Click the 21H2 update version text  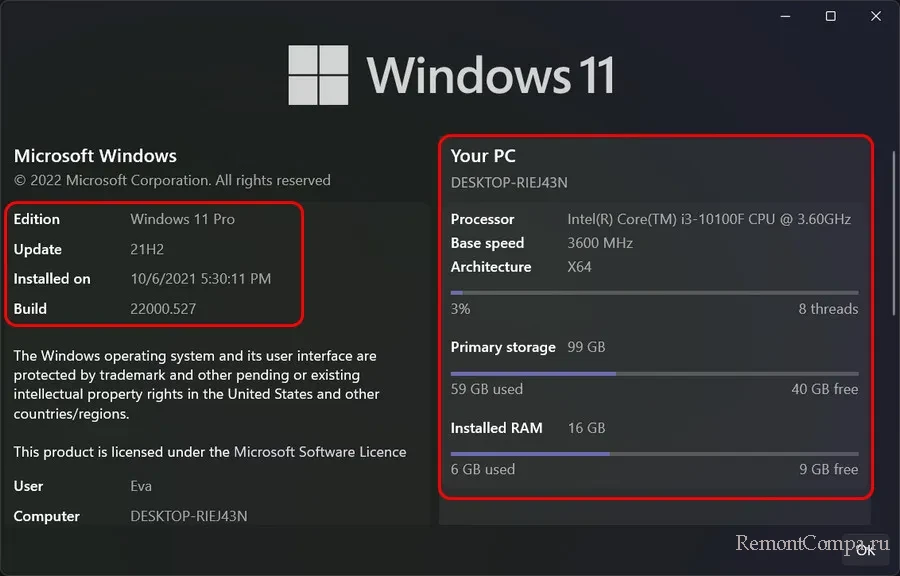coord(146,249)
